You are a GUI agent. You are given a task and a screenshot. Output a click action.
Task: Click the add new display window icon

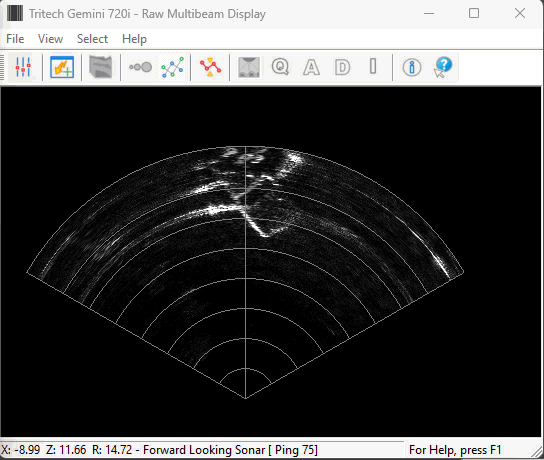[62, 67]
